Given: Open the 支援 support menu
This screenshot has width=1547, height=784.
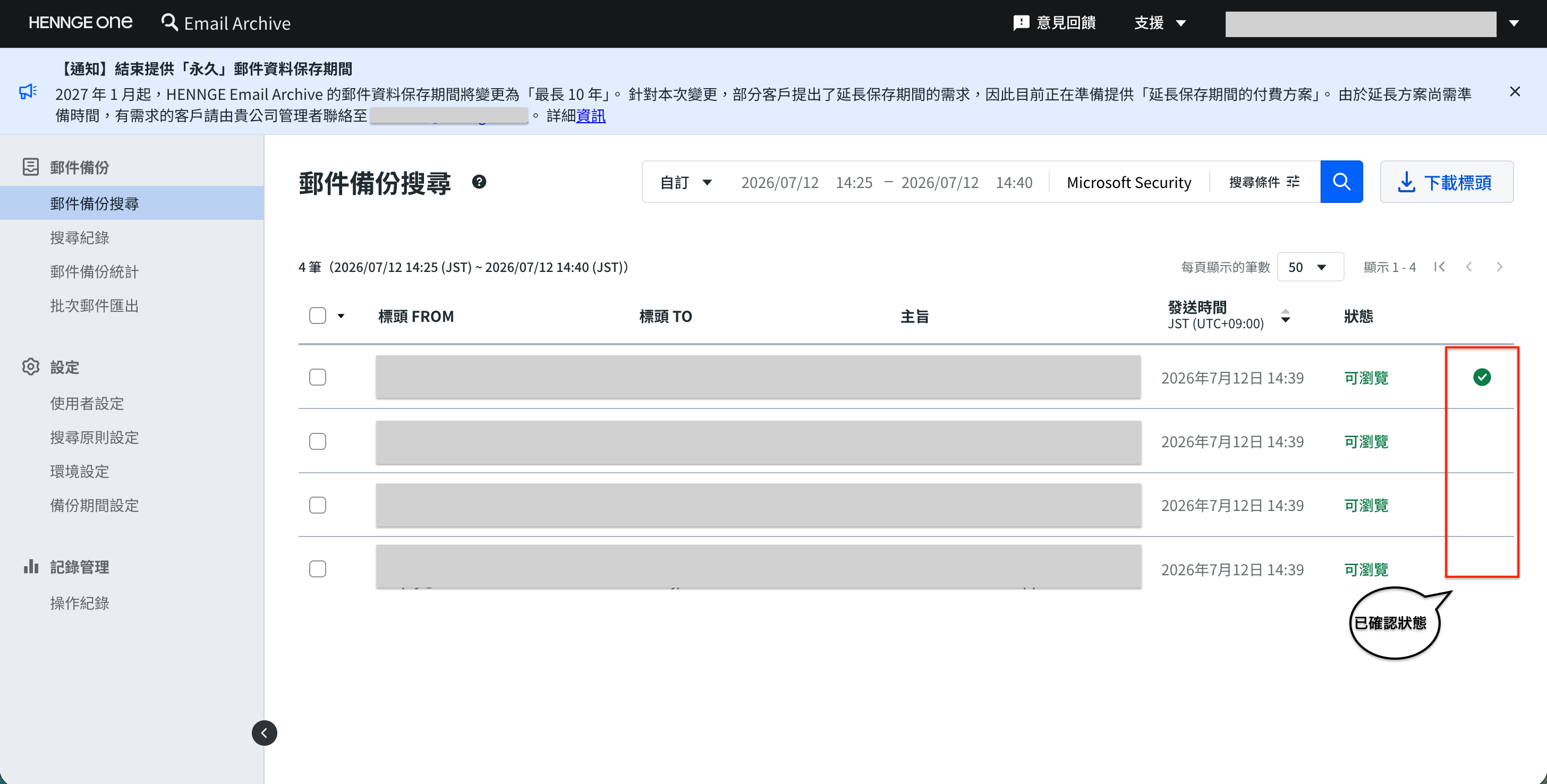Looking at the screenshot, I should [1160, 23].
